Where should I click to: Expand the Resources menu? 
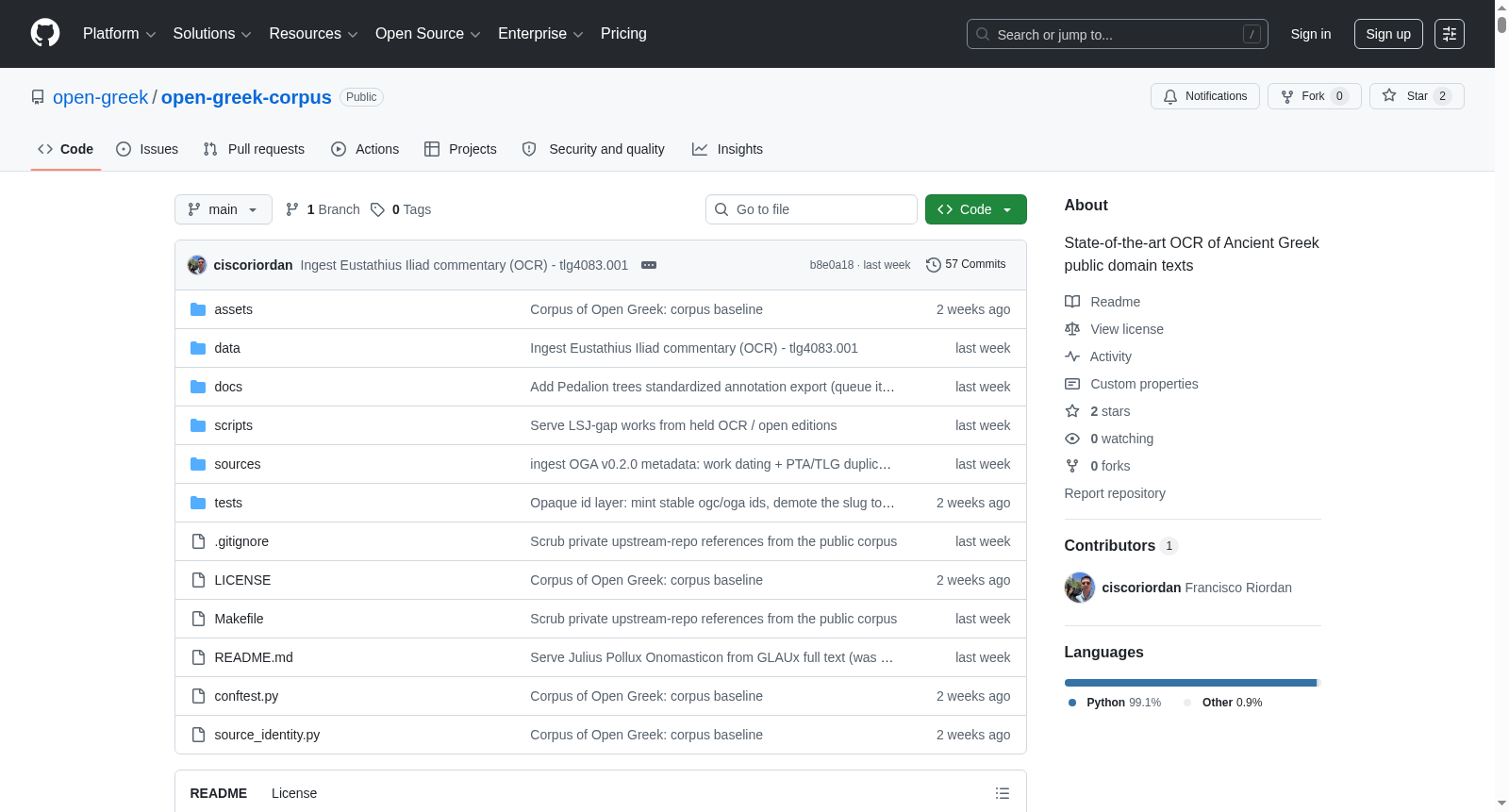point(313,34)
